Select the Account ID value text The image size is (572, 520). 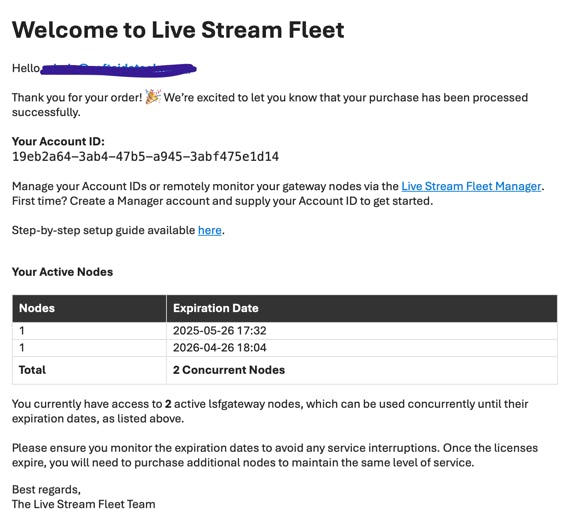point(145,157)
